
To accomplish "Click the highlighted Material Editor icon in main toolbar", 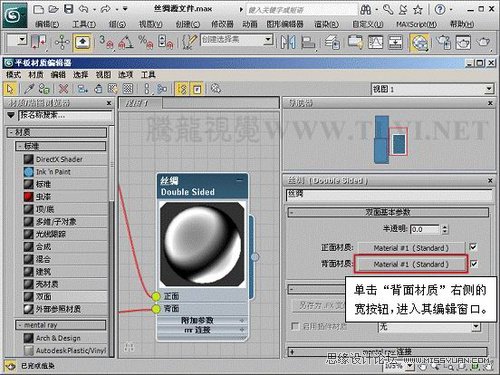I will click(420, 42).
